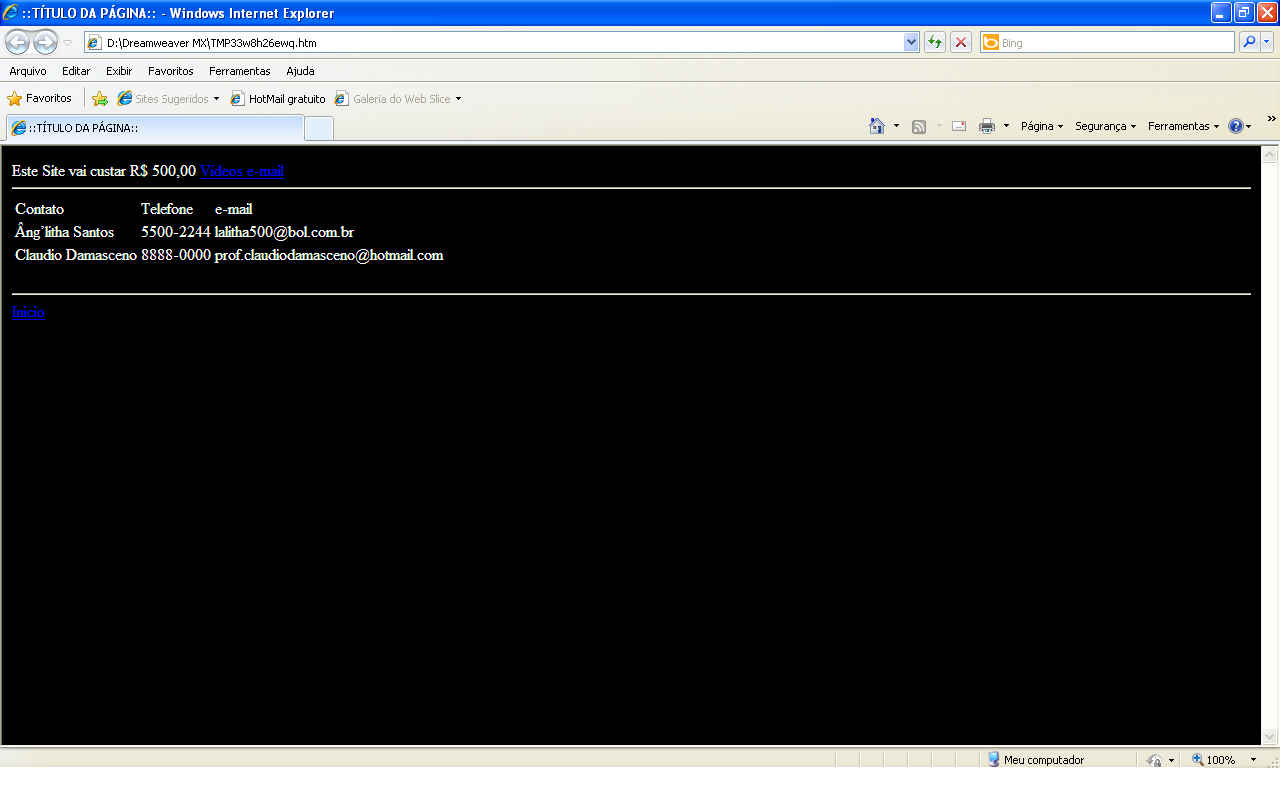Click lalitha500@bol.com.br email text

tap(284, 232)
